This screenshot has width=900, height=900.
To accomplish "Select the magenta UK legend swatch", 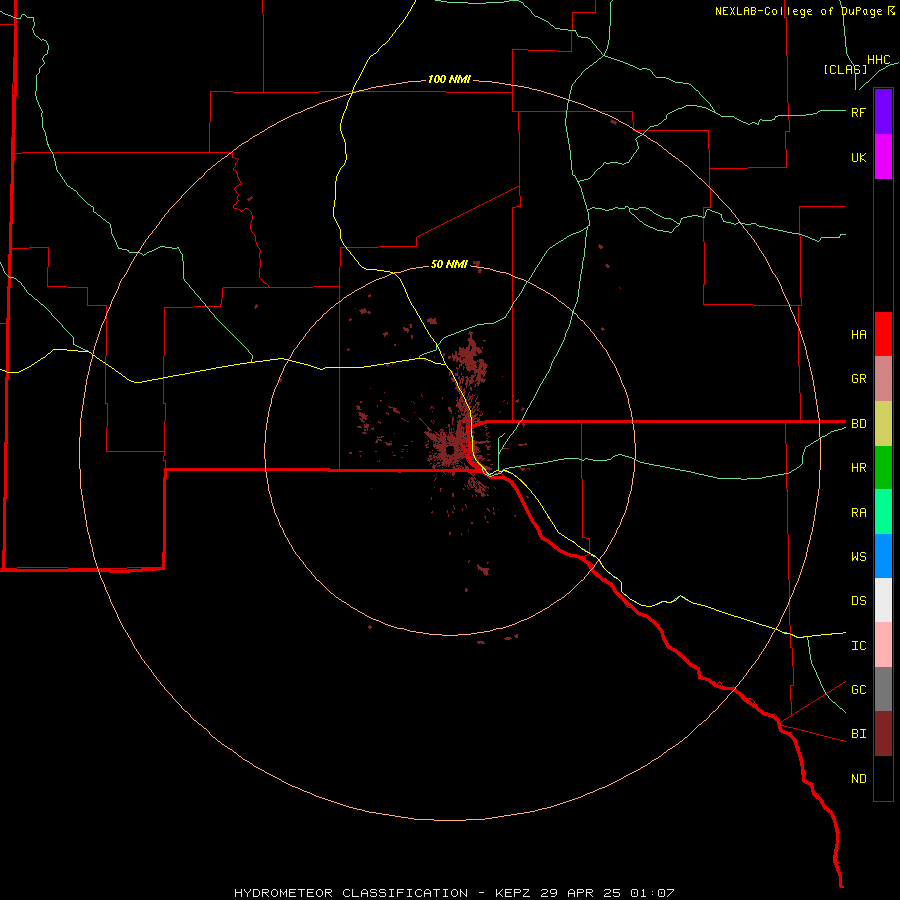I will [x=883, y=157].
